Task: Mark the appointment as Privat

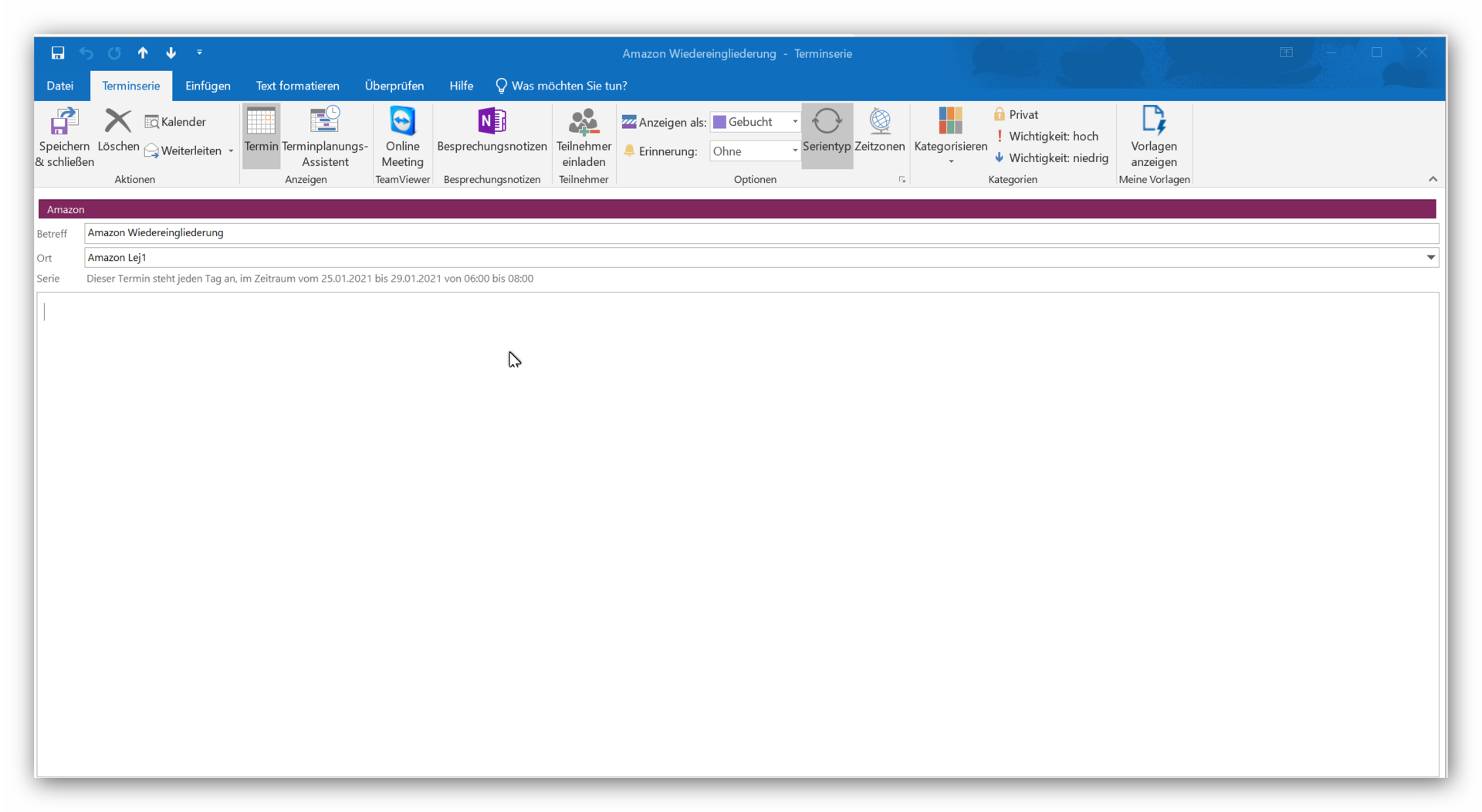Action: tap(1016, 114)
